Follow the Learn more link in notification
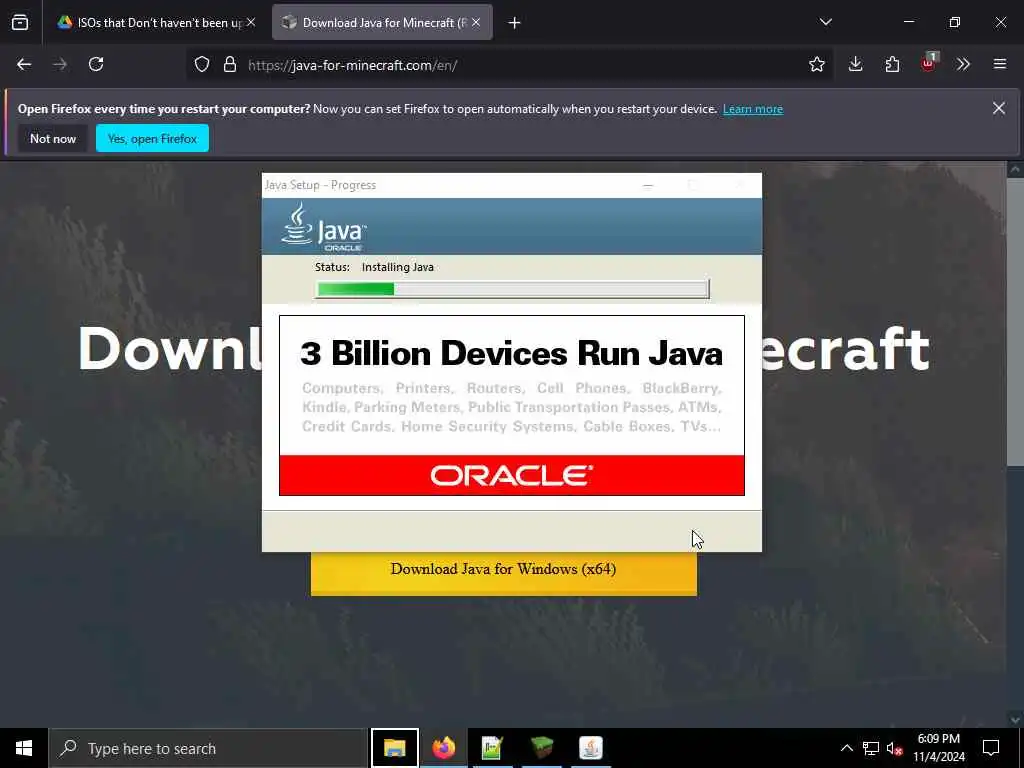 [752, 109]
